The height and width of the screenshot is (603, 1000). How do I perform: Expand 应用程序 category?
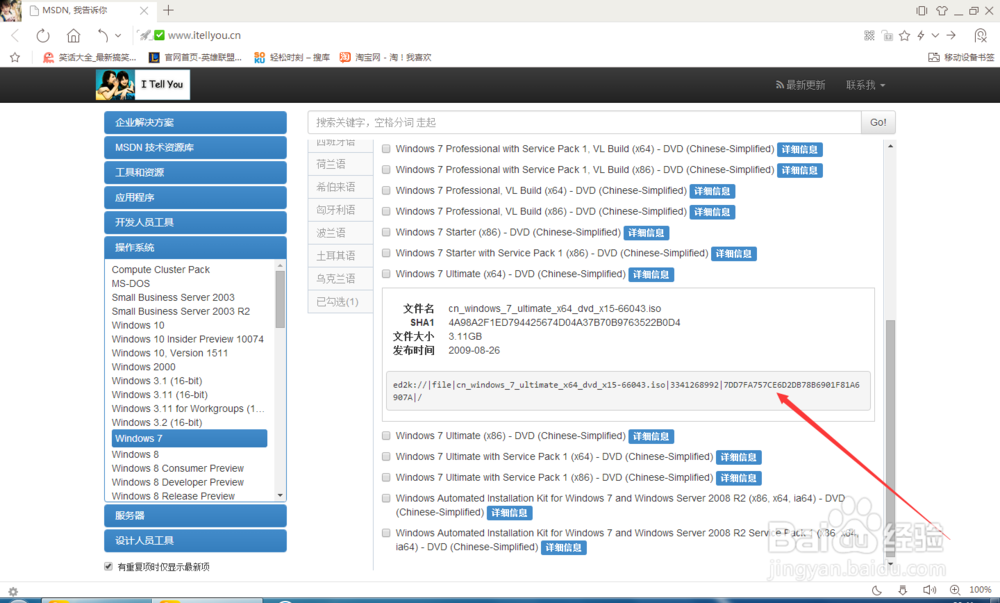coord(195,198)
